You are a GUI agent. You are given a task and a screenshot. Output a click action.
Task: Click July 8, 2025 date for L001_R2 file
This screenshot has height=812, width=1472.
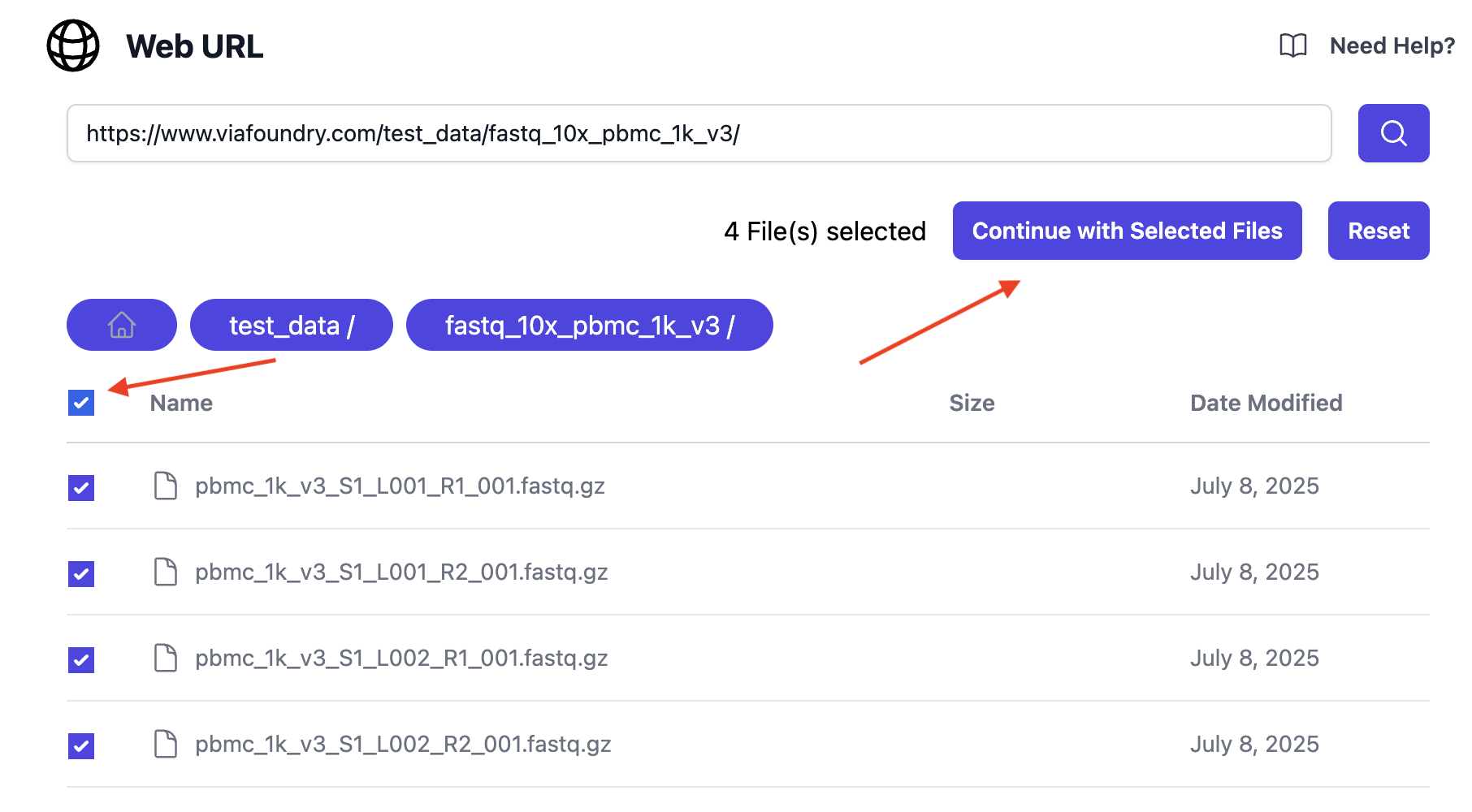pyautogui.click(x=1254, y=572)
